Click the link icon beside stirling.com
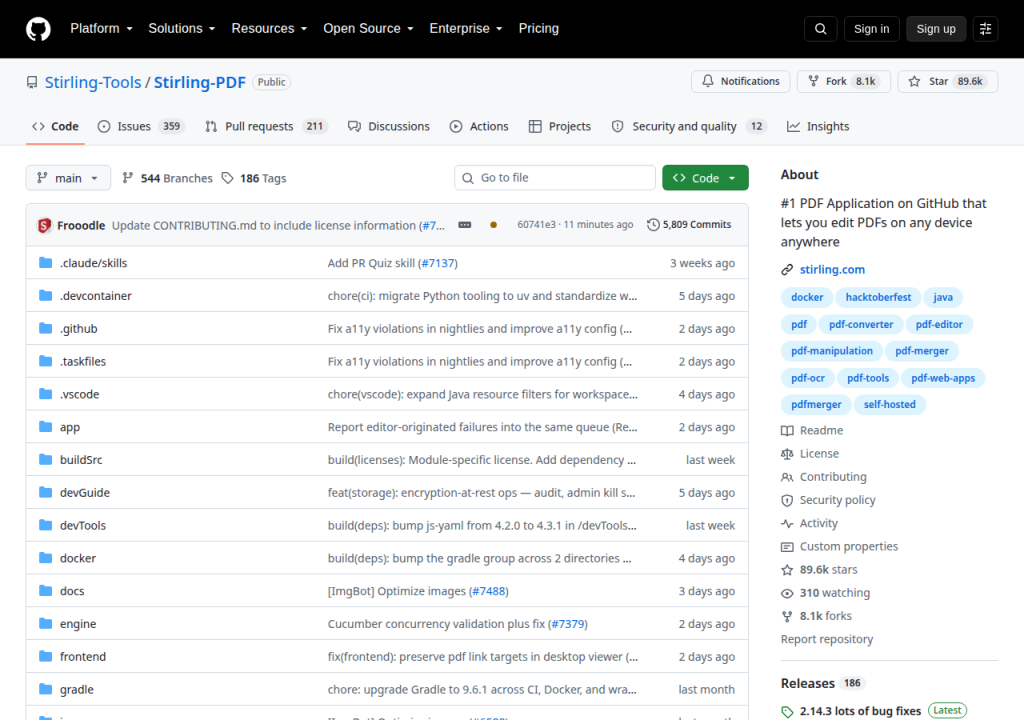This screenshot has height=720, width=1024. point(787,270)
